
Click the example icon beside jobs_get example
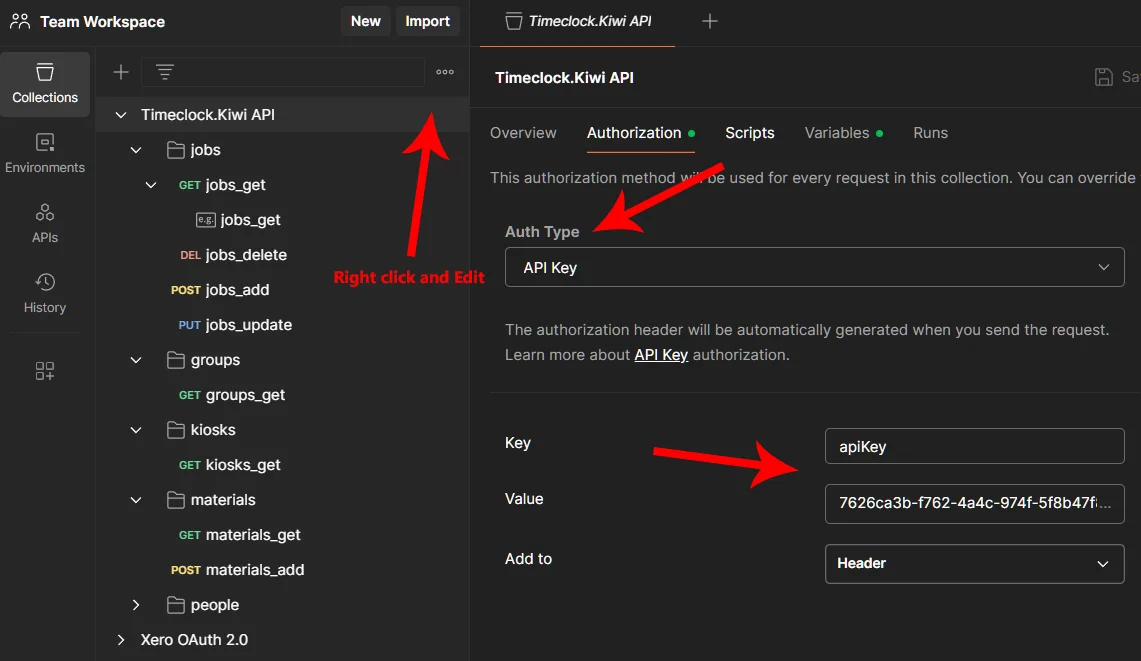206,220
